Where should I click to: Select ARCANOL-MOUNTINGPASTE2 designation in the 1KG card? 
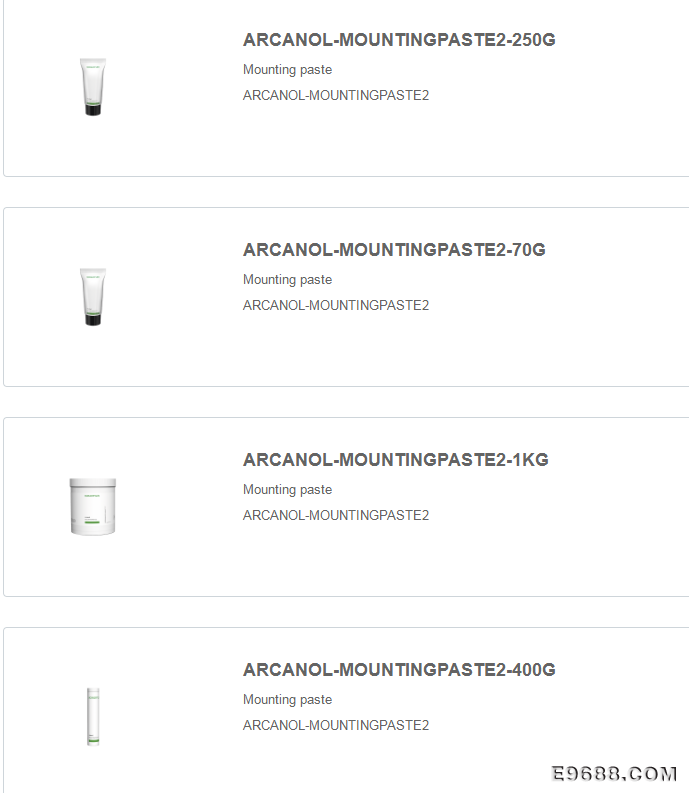(336, 515)
